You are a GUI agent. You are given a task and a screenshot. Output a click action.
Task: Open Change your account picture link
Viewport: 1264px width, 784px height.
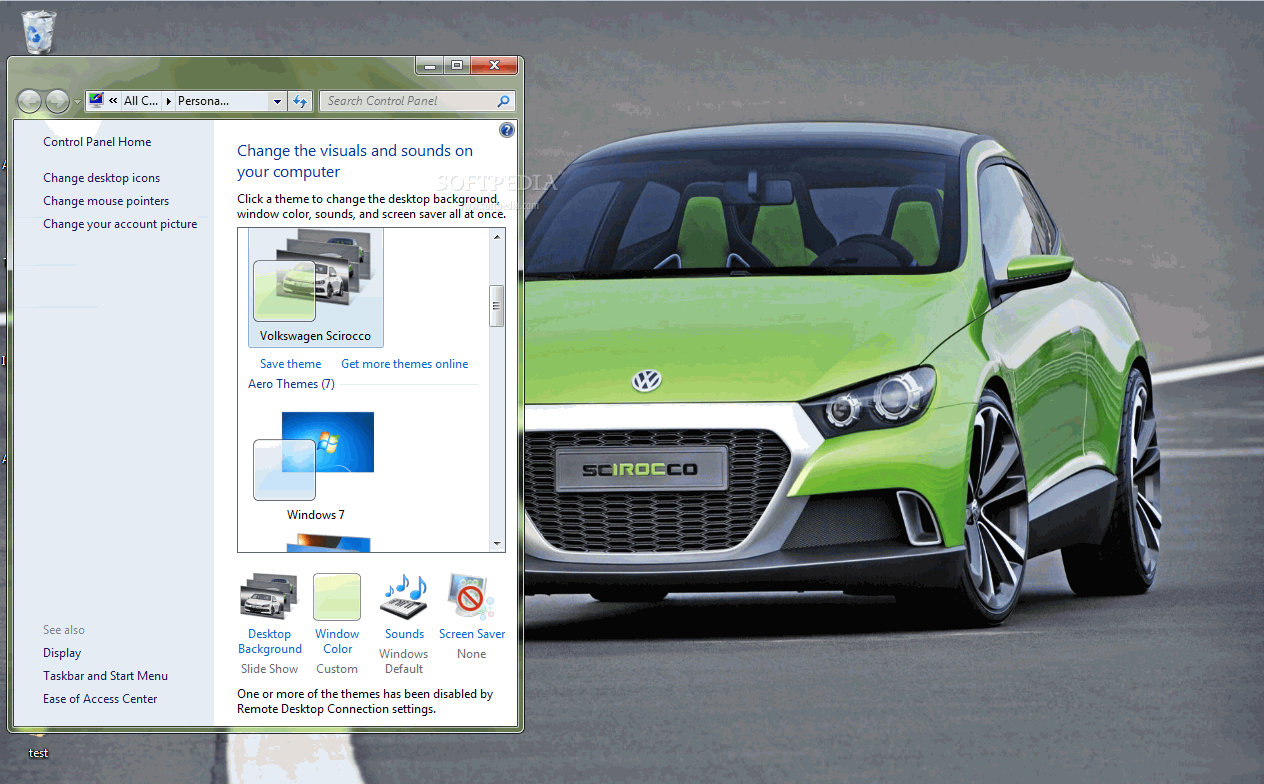coord(120,224)
